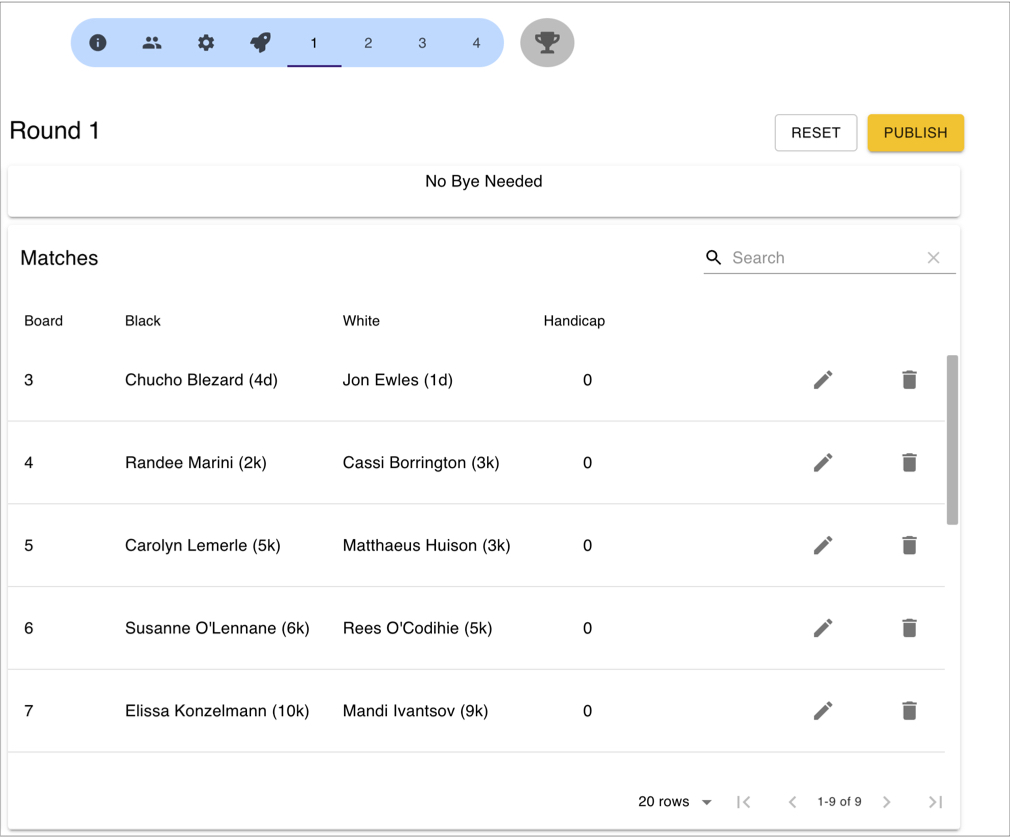Open the settings gear tab
1010x838 pixels.
(x=206, y=43)
